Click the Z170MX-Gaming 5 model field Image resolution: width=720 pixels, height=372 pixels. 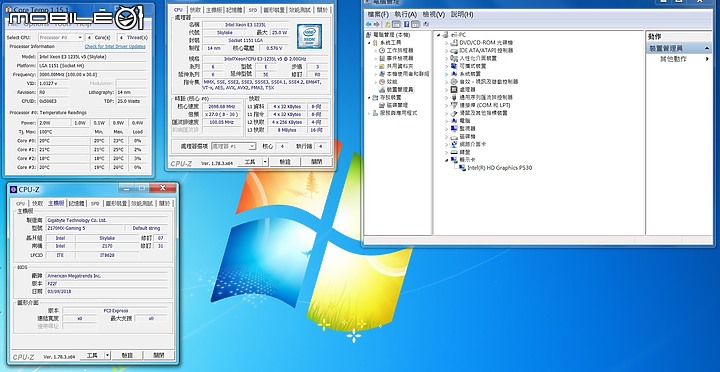tap(85, 228)
